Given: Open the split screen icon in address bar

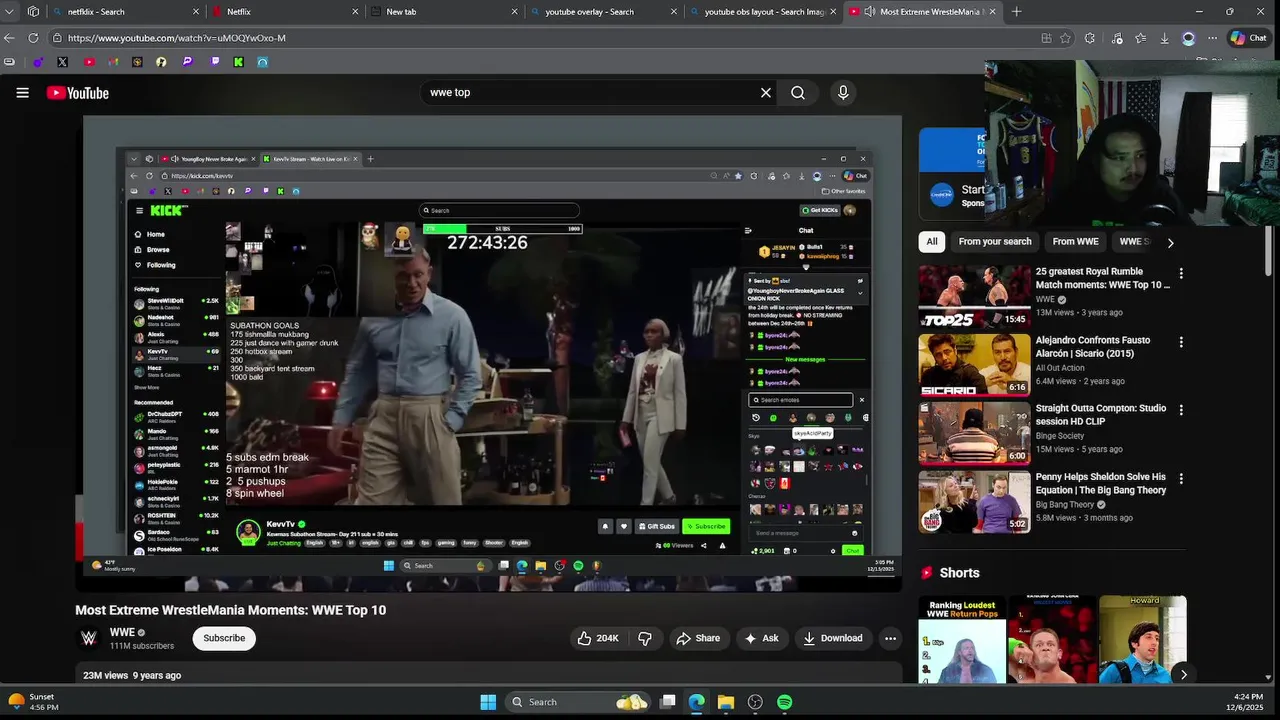Looking at the screenshot, I should [1046, 38].
